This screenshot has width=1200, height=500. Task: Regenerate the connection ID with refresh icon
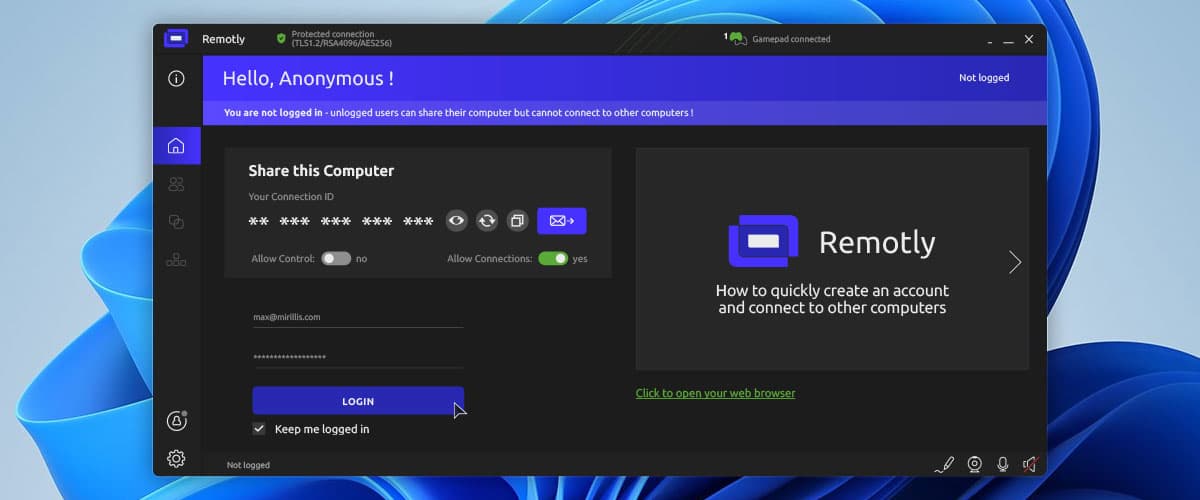[487, 221]
